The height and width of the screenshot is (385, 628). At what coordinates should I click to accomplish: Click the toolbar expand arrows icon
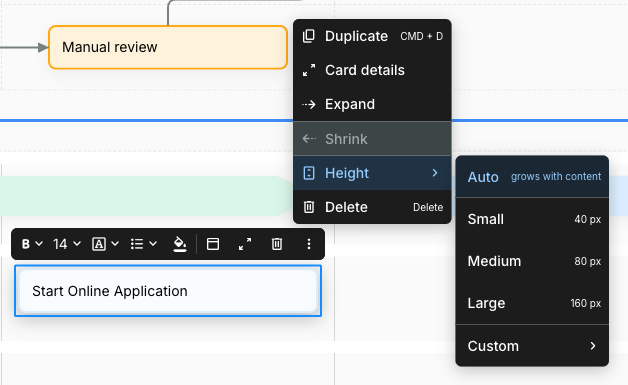[245, 244]
